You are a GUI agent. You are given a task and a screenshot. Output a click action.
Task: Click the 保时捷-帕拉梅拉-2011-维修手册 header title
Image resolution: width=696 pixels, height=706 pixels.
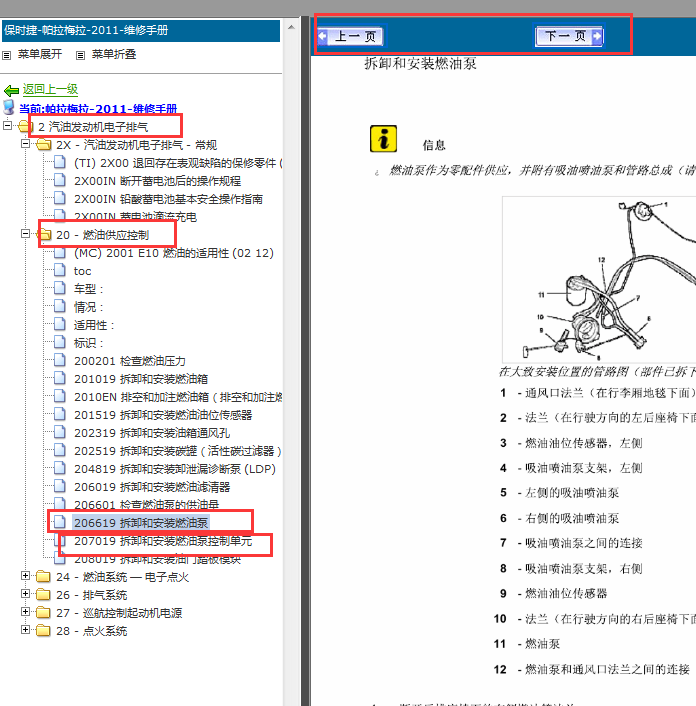(x=86, y=30)
